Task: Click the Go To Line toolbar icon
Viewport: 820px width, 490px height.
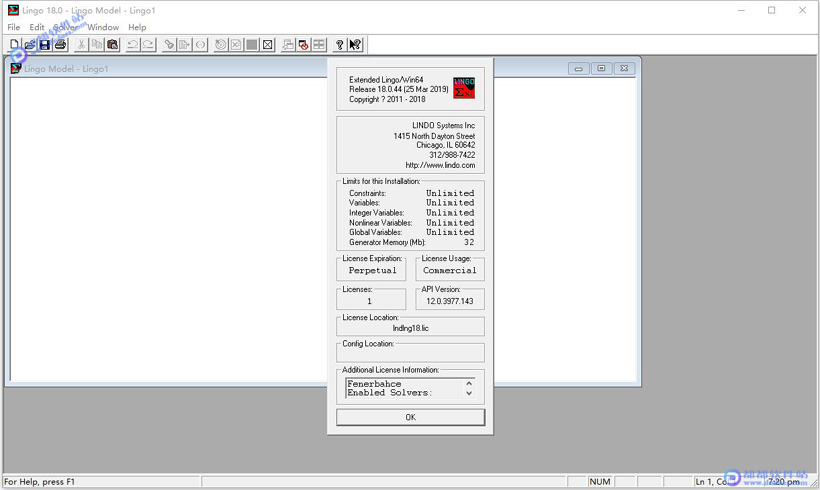Action: click(x=184, y=45)
